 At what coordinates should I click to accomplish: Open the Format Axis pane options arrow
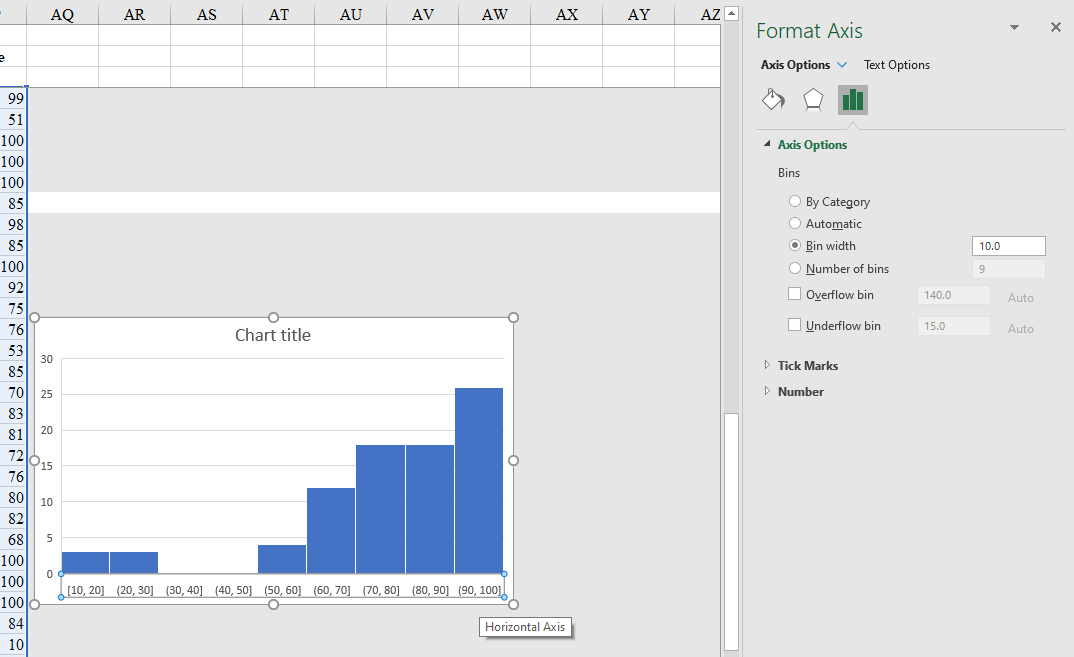(1014, 27)
